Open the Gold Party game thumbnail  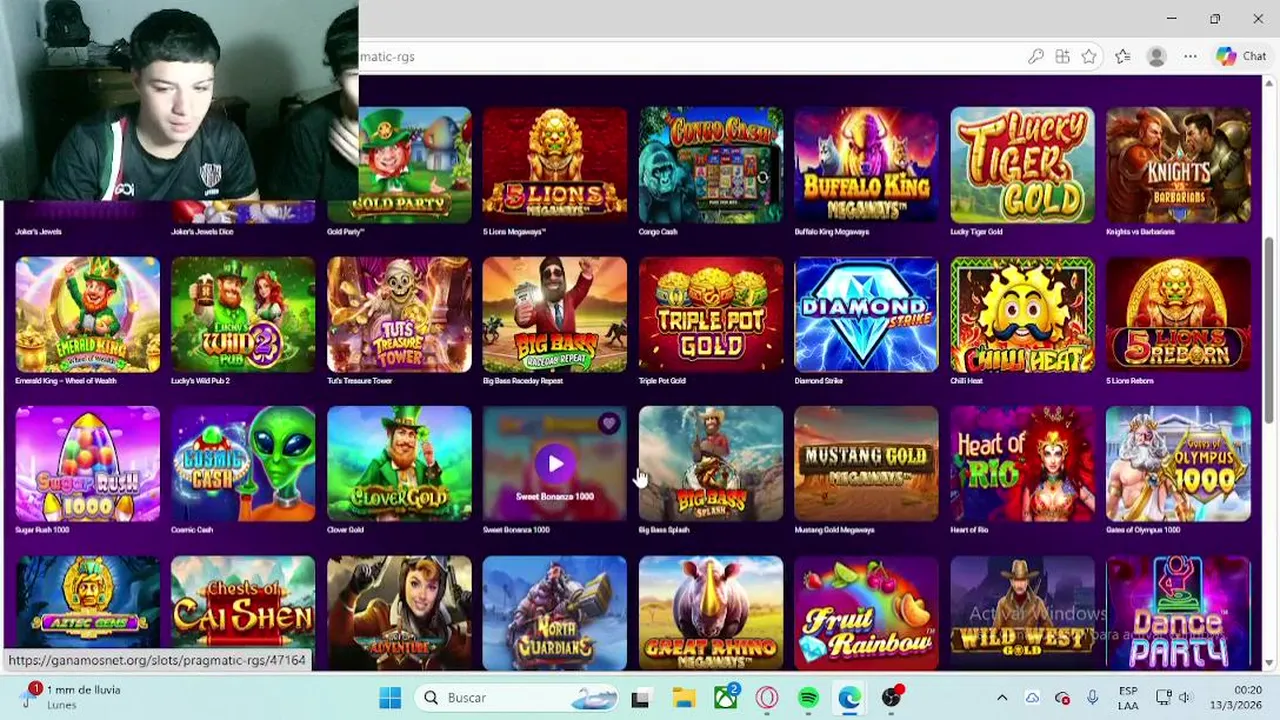pyautogui.click(x=415, y=165)
